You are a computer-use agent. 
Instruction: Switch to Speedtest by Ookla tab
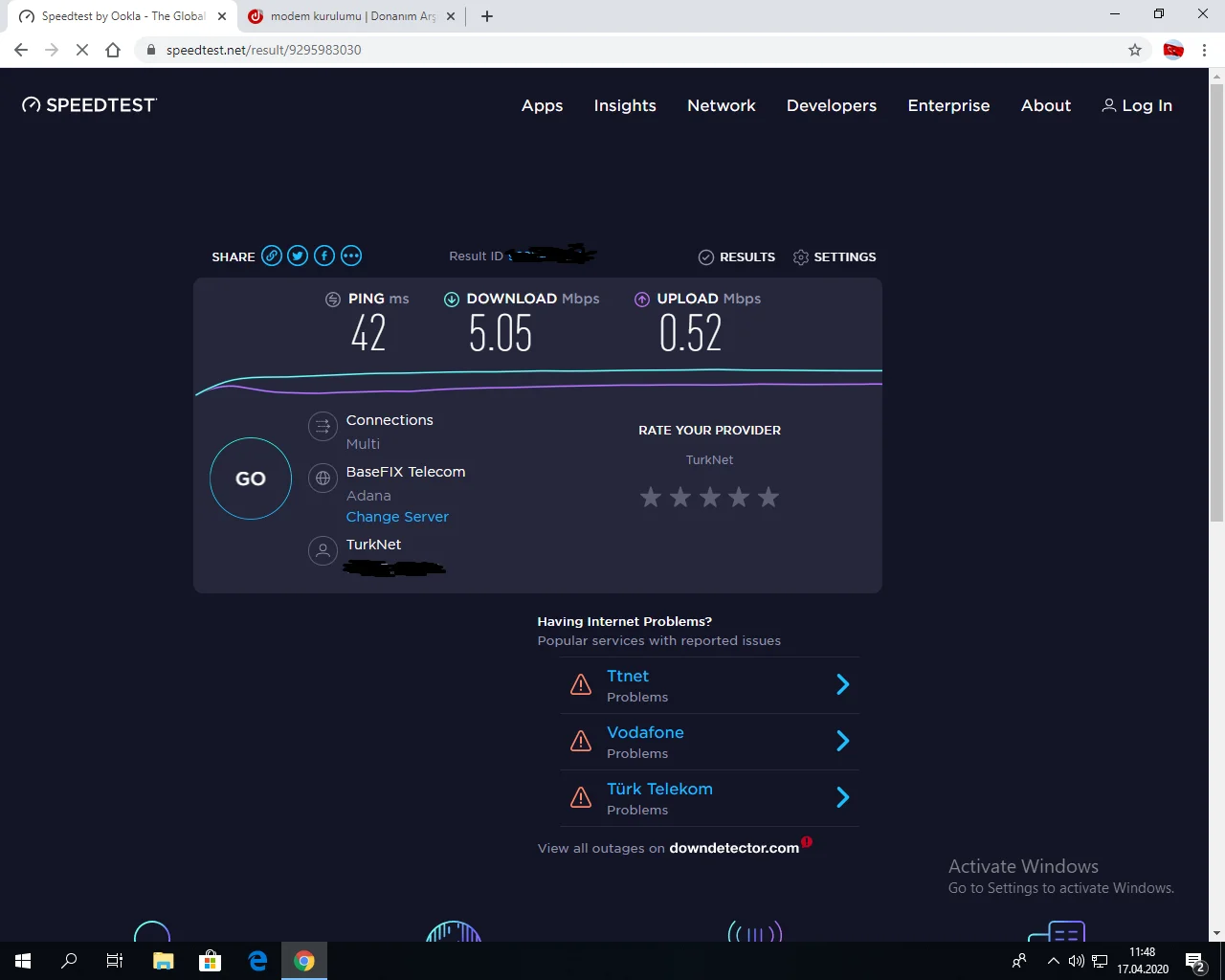[124, 16]
